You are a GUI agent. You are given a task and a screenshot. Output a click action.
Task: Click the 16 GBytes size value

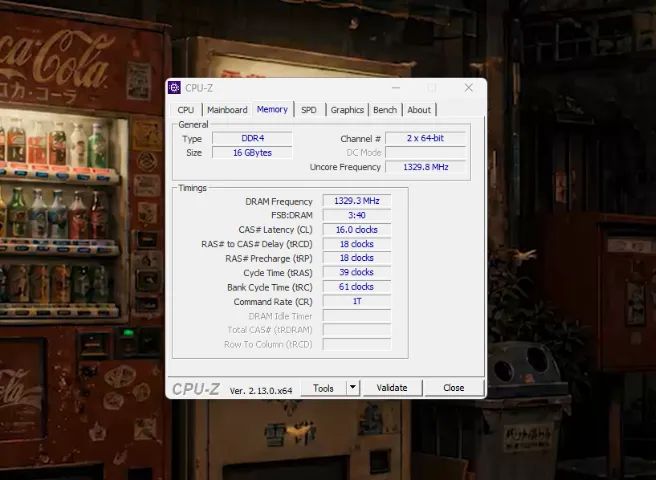(x=252, y=153)
